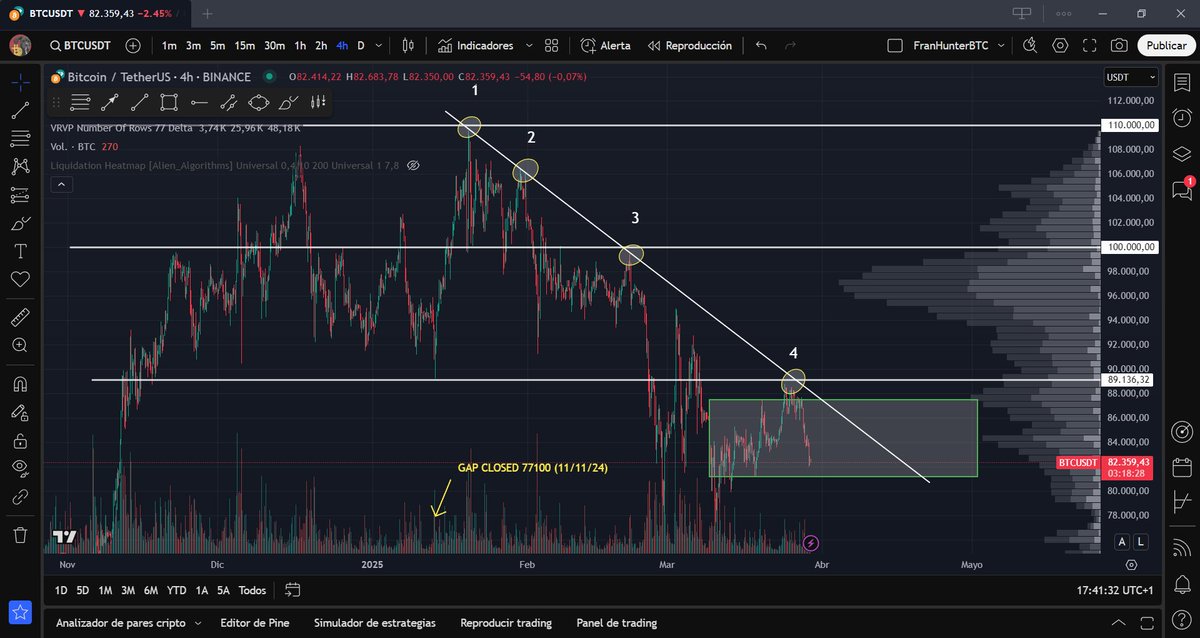Select the 1h timeframe

(x=300, y=45)
